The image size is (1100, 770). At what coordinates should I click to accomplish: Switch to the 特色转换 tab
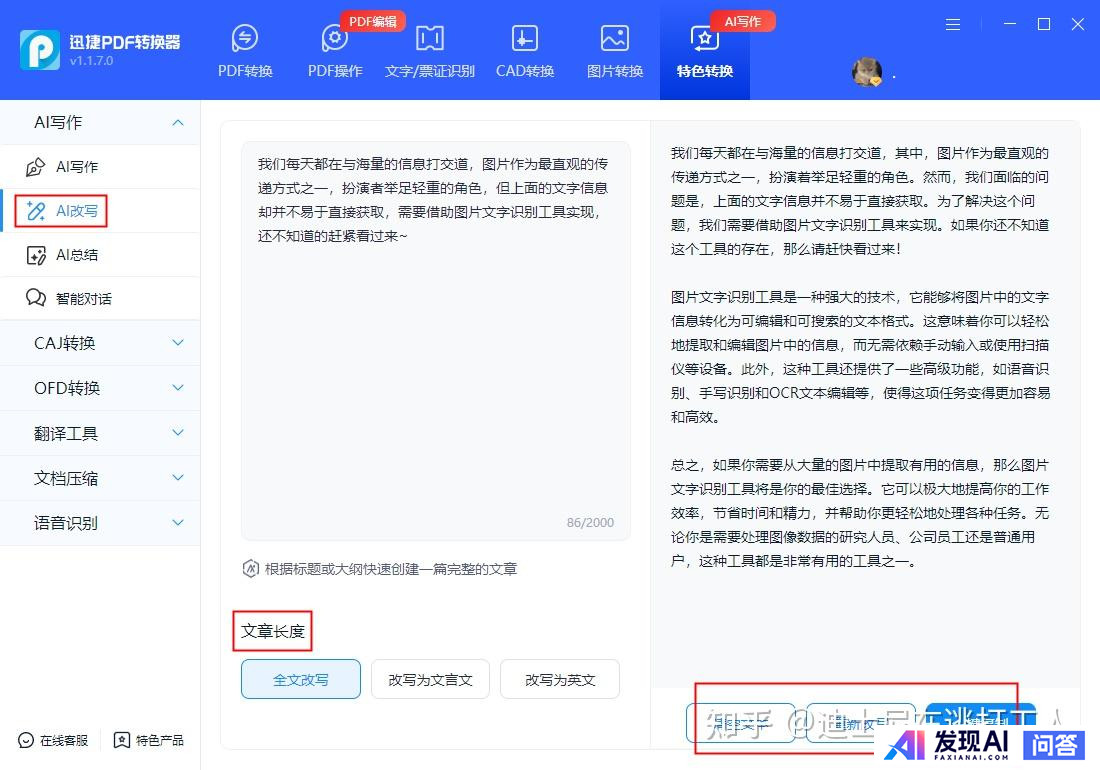[x=705, y=50]
